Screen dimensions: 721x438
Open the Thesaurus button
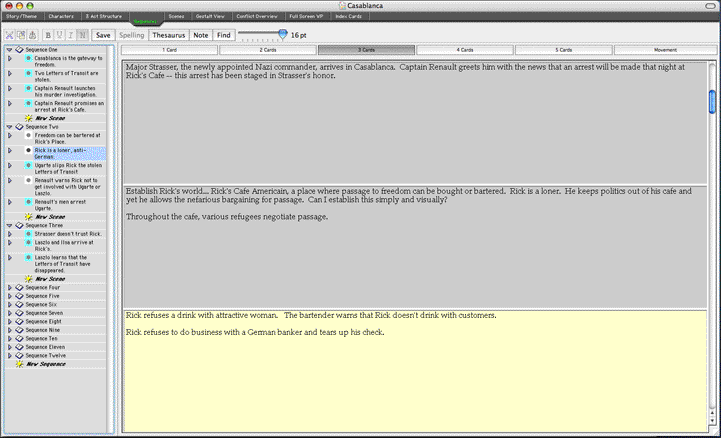[x=168, y=35]
